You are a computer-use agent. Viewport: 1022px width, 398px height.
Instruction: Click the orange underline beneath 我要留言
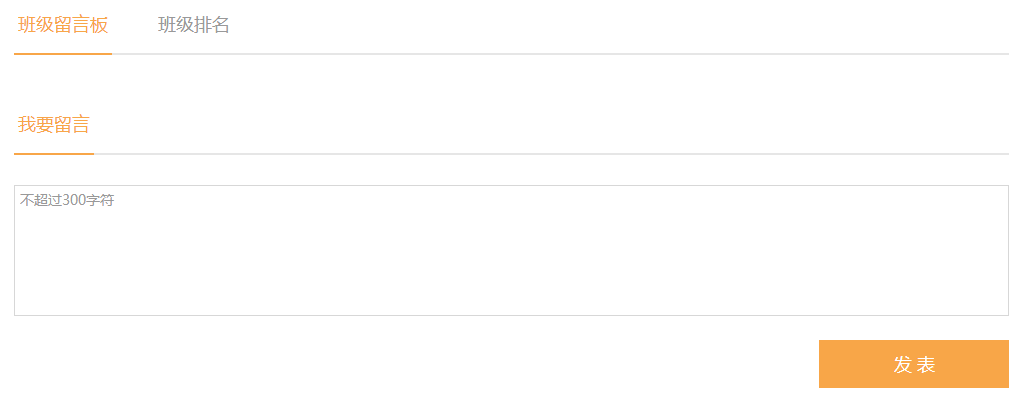54,154
